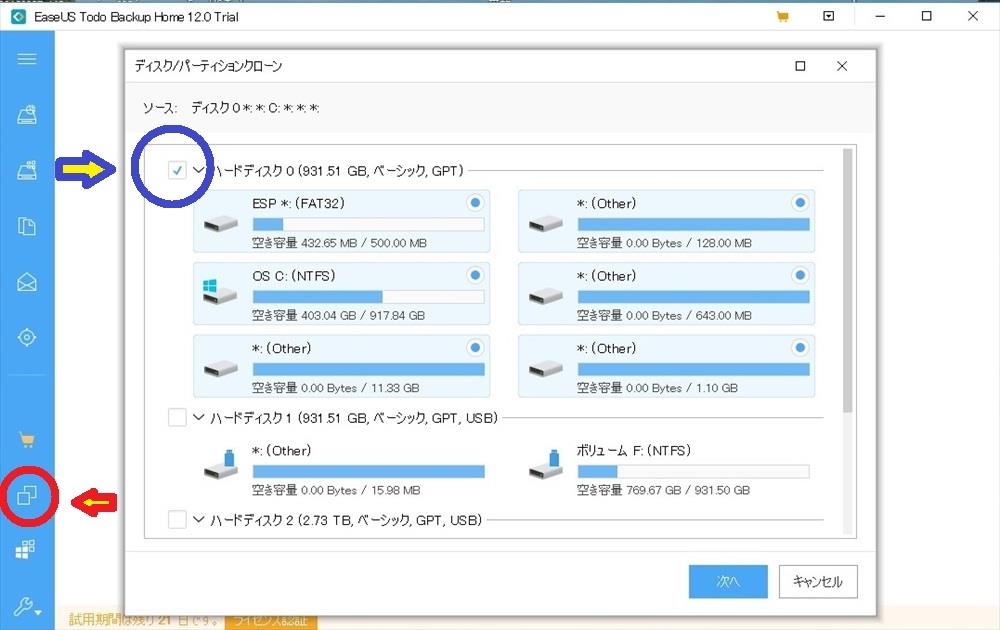
Task: Check the Hard Disk 1 checkbox
Action: pyautogui.click(x=177, y=418)
